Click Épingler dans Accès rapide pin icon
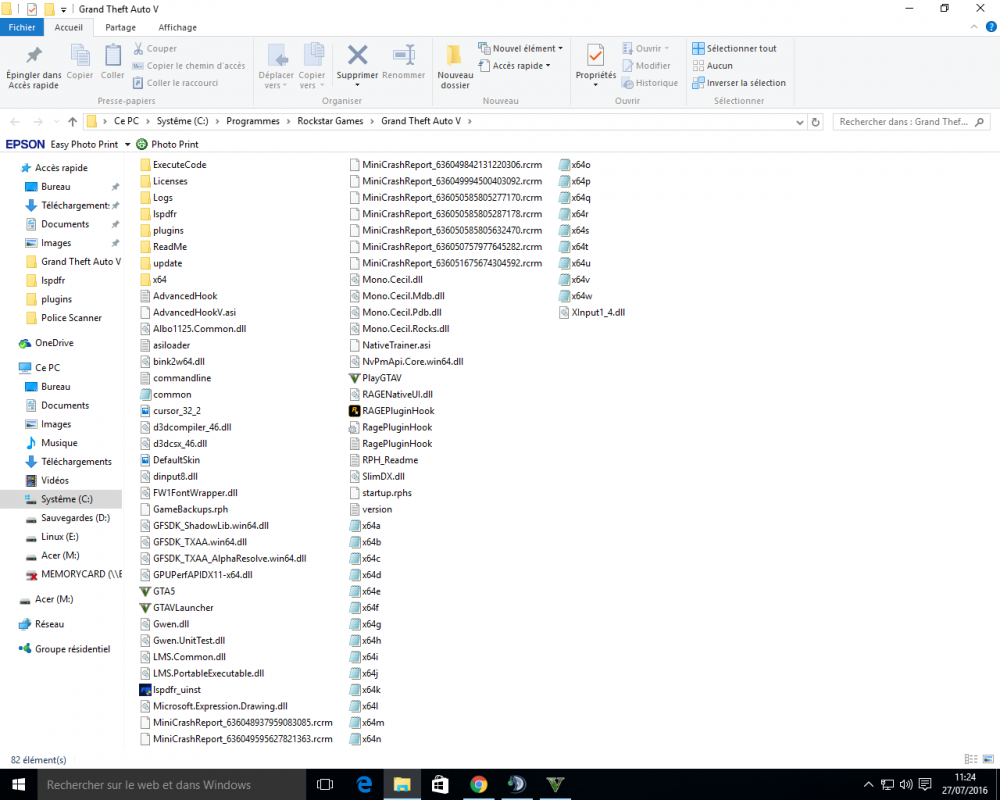 pyautogui.click(x=34, y=55)
